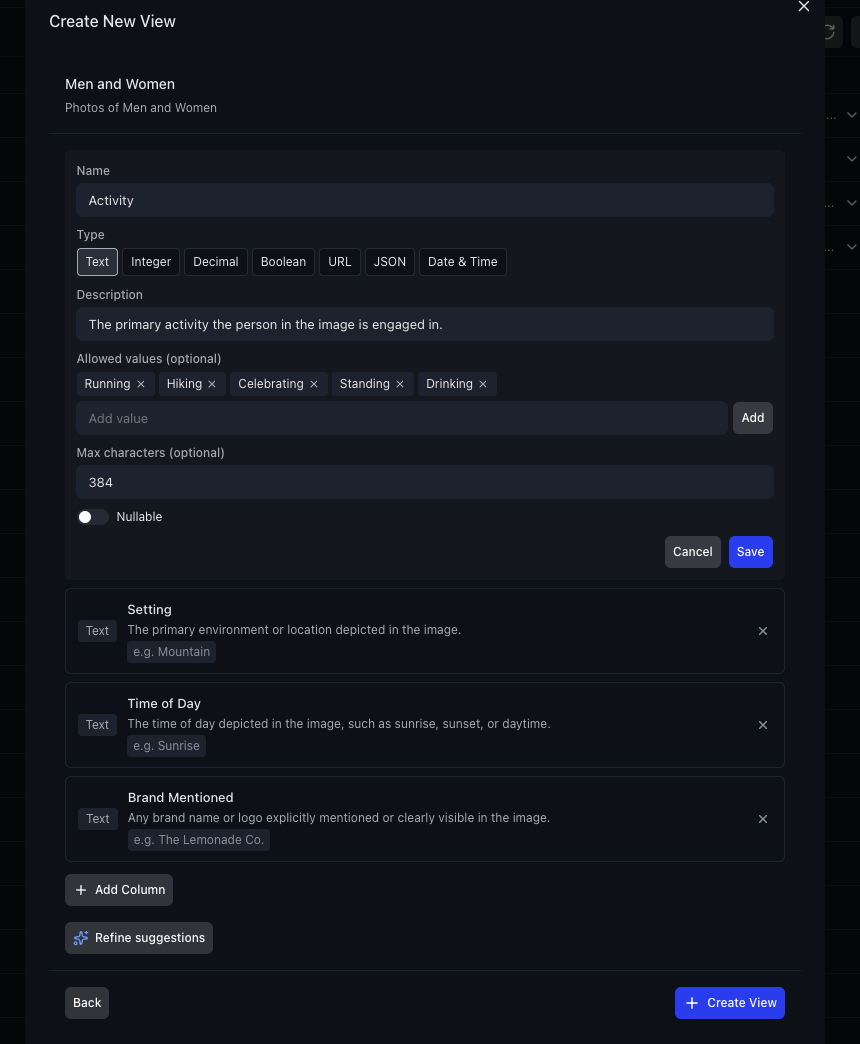The height and width of the screenshot is (1044, 860).
Task: Select the Integer type option
Action: [151, 262]
